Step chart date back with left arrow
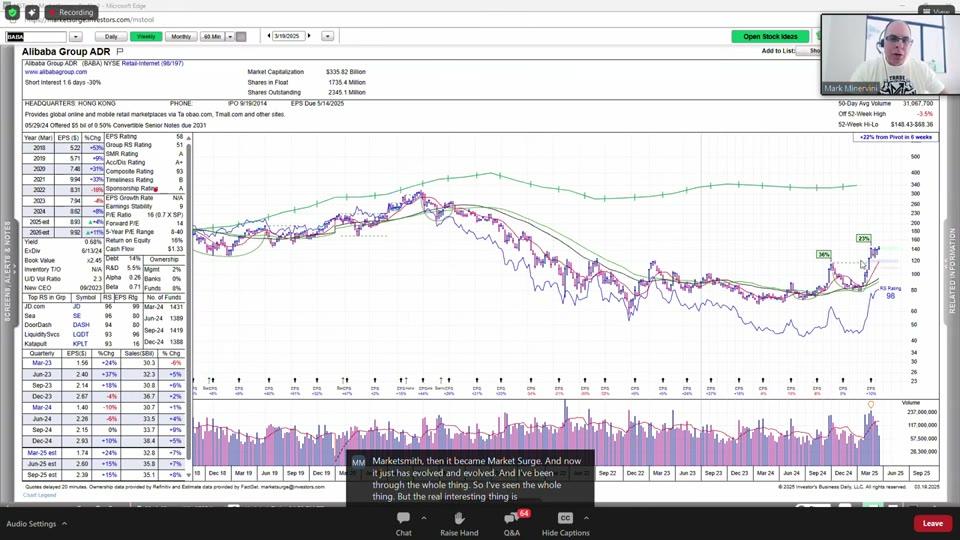This screenshot has height=540, width=960. coord(269,36)
